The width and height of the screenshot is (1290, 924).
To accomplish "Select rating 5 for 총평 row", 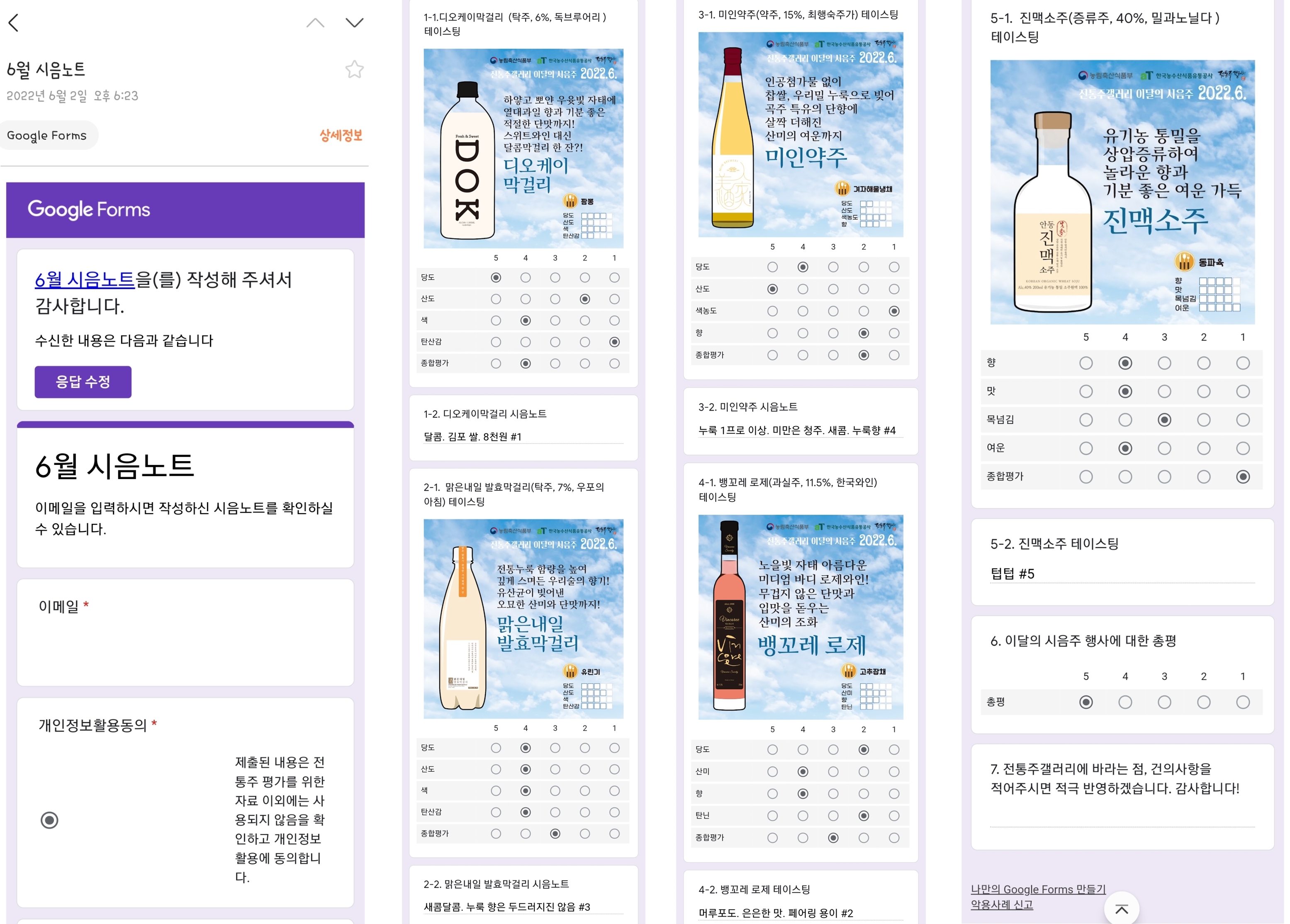I will coord(1085,702).
